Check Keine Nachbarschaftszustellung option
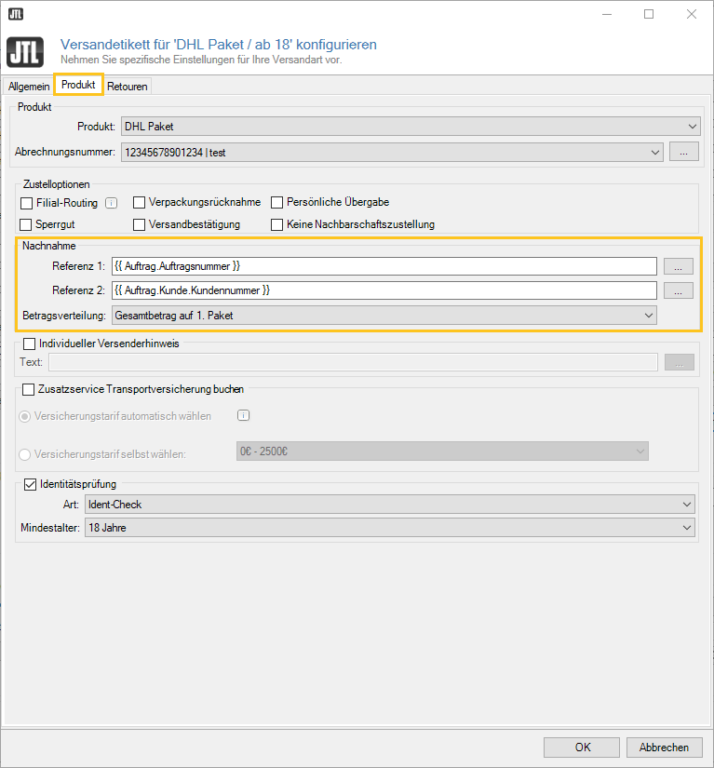Viewport: 714px width, 768px height. click(x=278, y=225)
